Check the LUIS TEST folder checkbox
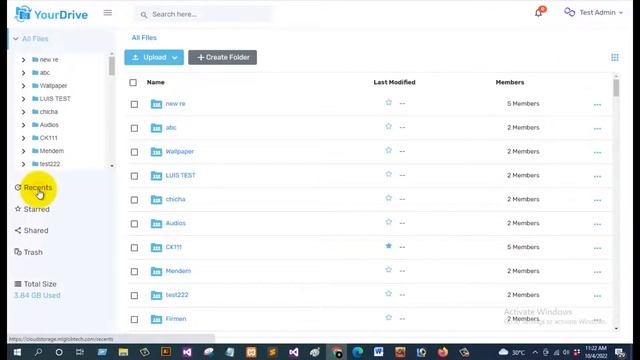Viewport: 640px width, 360px height. pos(134,176)
